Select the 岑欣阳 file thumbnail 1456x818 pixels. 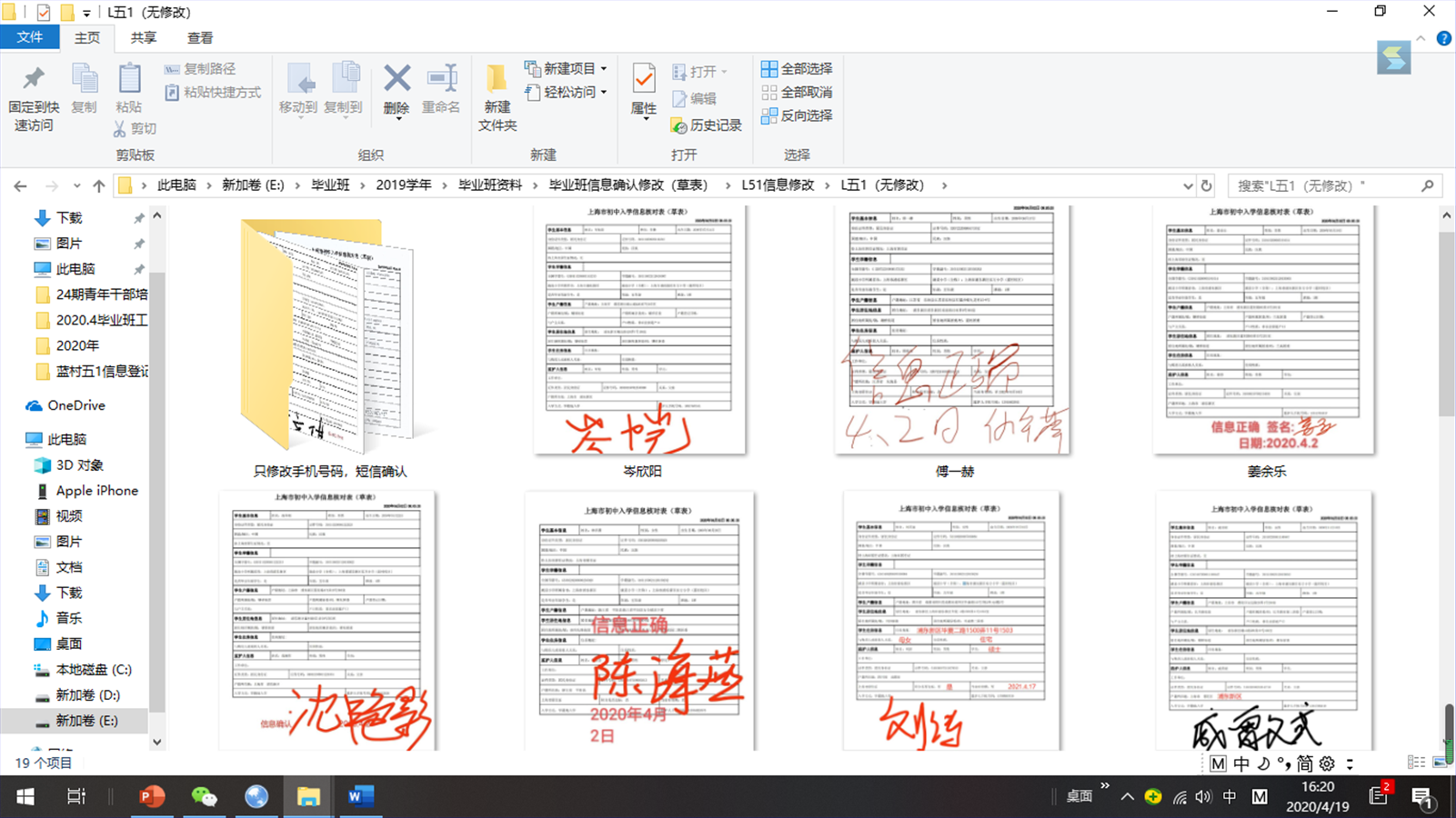(x=640, y=332)
